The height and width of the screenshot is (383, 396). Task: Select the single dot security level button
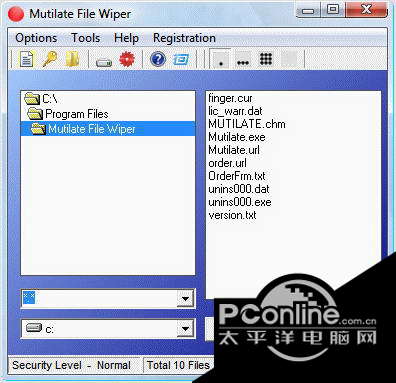click(x=220, y=59)
